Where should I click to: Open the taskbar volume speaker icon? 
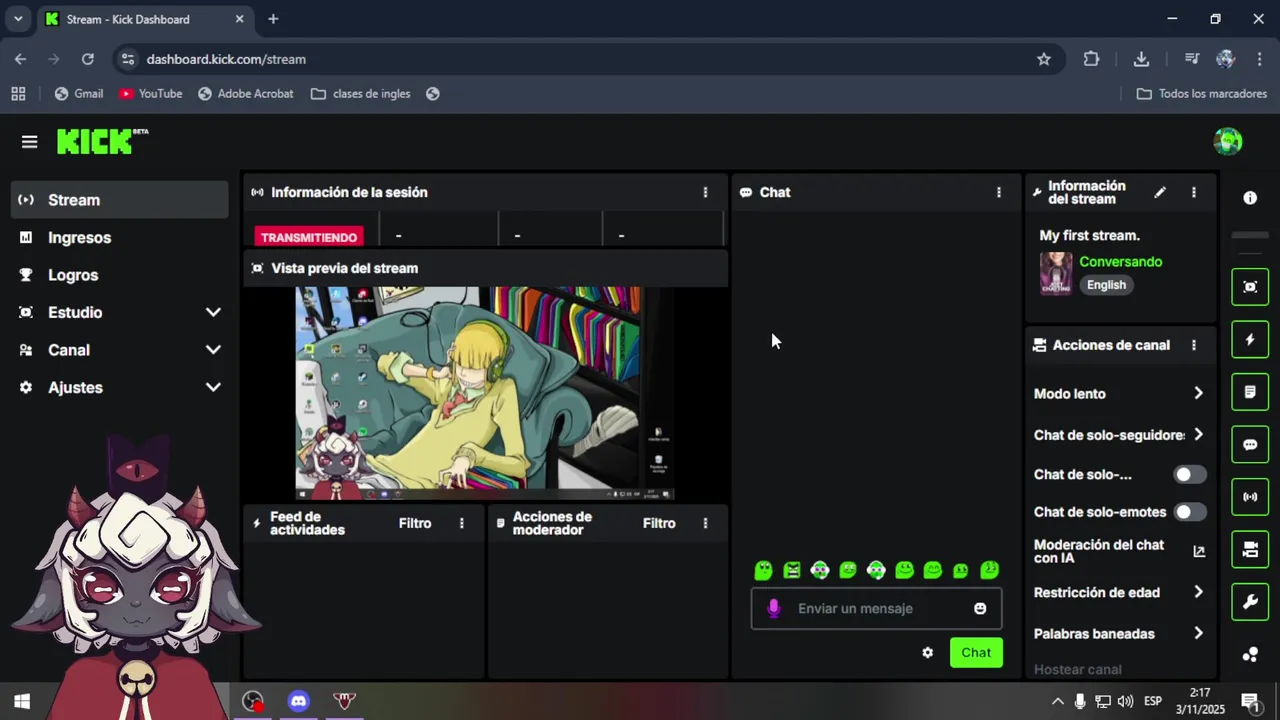tap(1126, 701)
